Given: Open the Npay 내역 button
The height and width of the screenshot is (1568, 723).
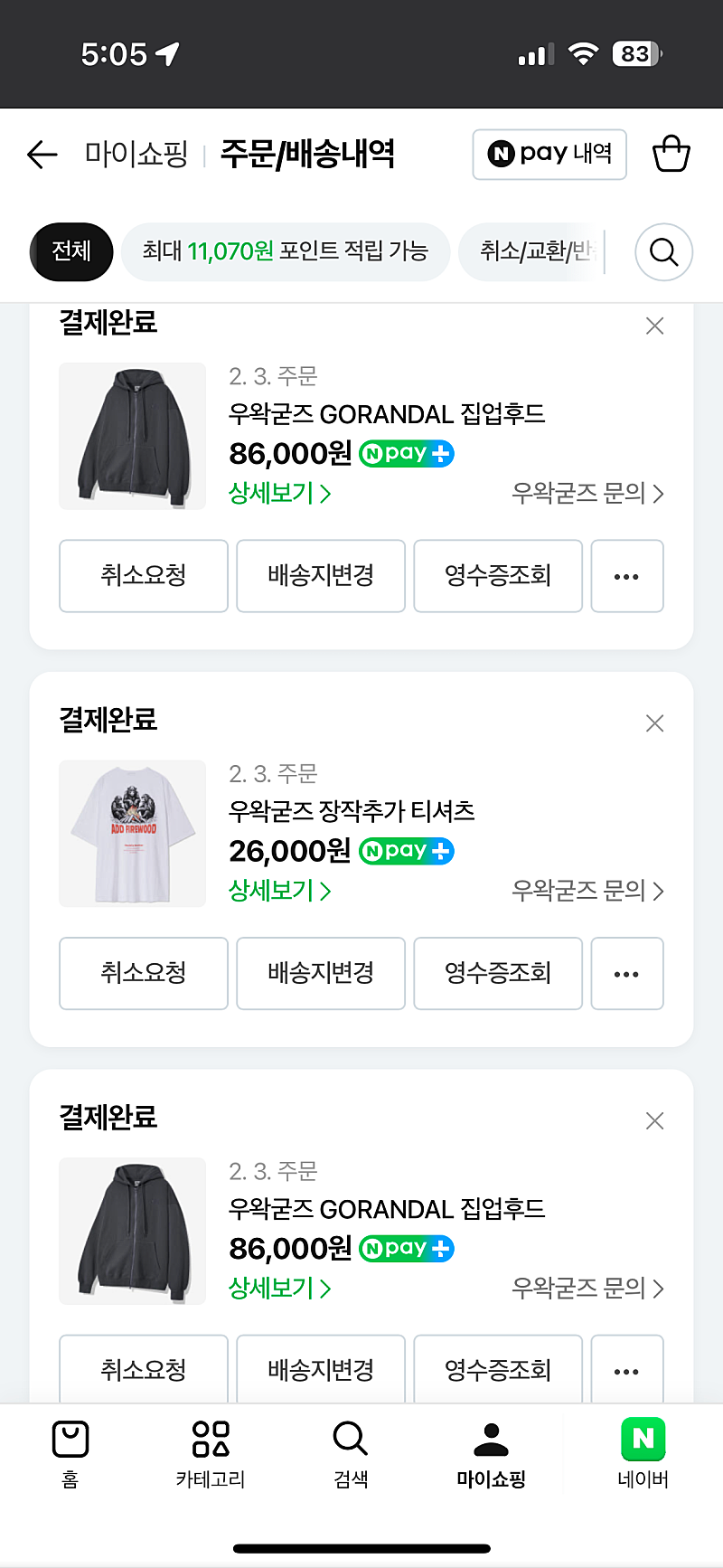Looking at the screenshot, I should pyautogui.click(x=549, y=155).
